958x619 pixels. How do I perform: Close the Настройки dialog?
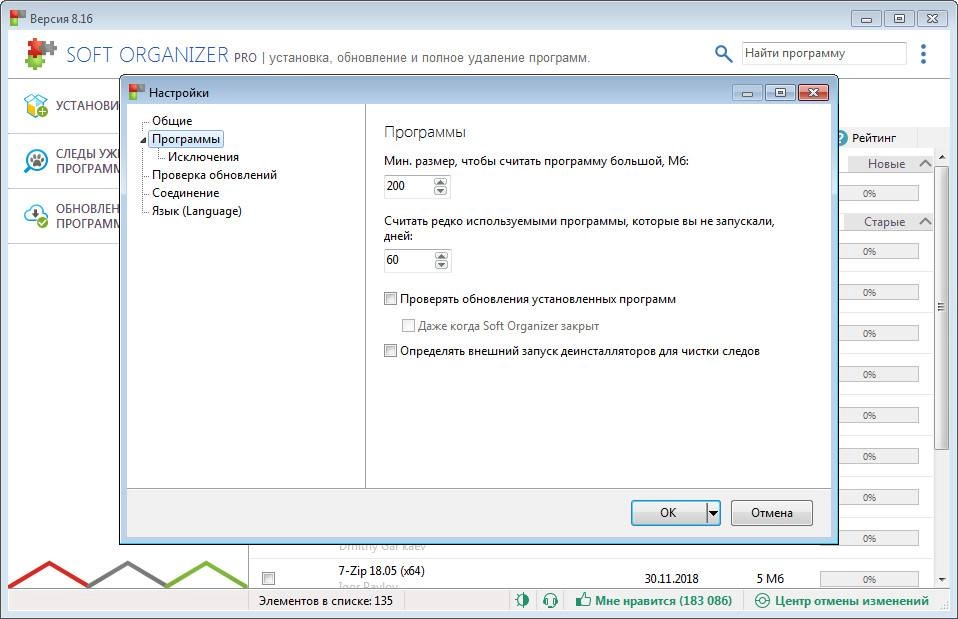point(813,93)
